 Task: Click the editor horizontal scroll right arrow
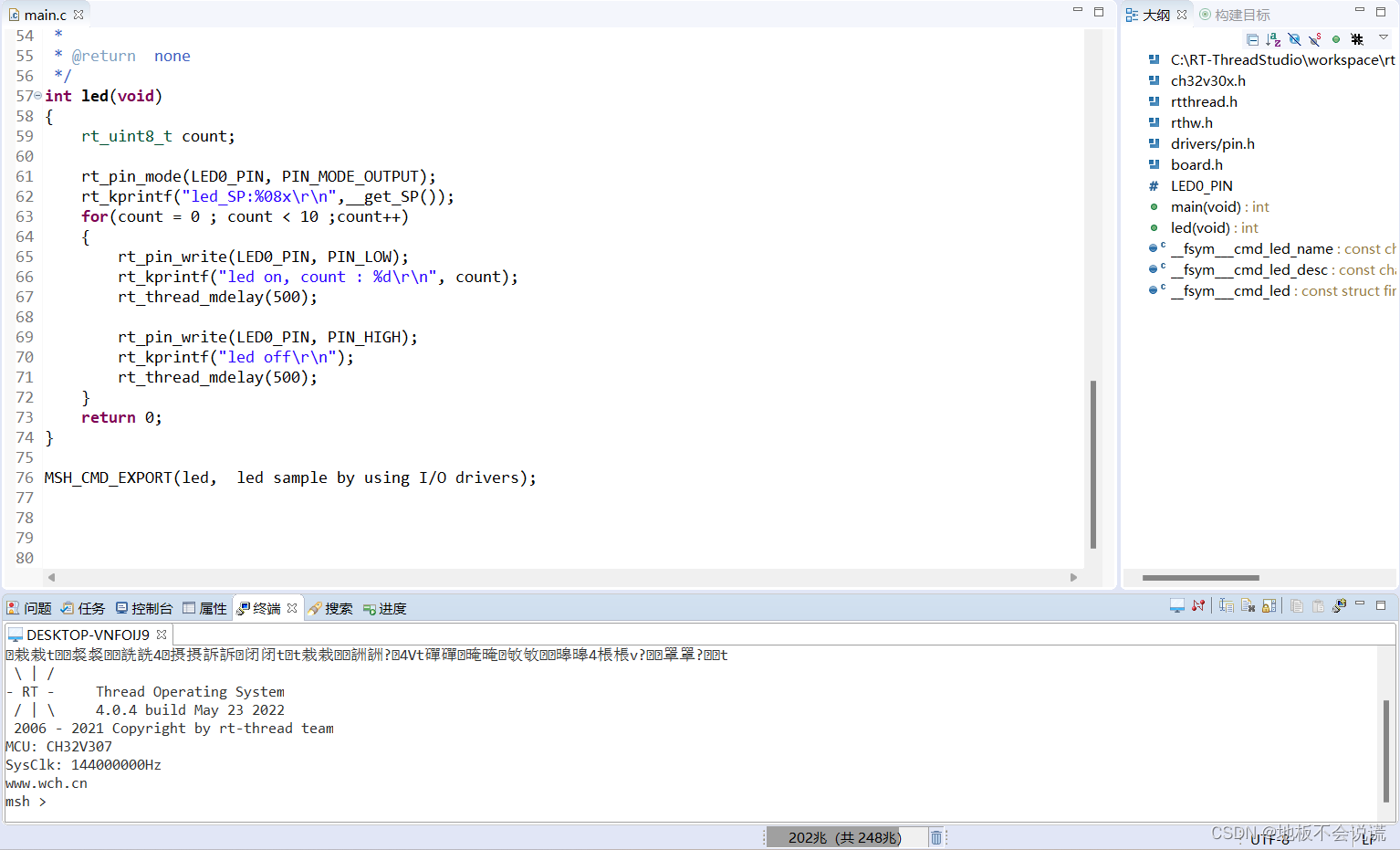[x=1073, y=577]
